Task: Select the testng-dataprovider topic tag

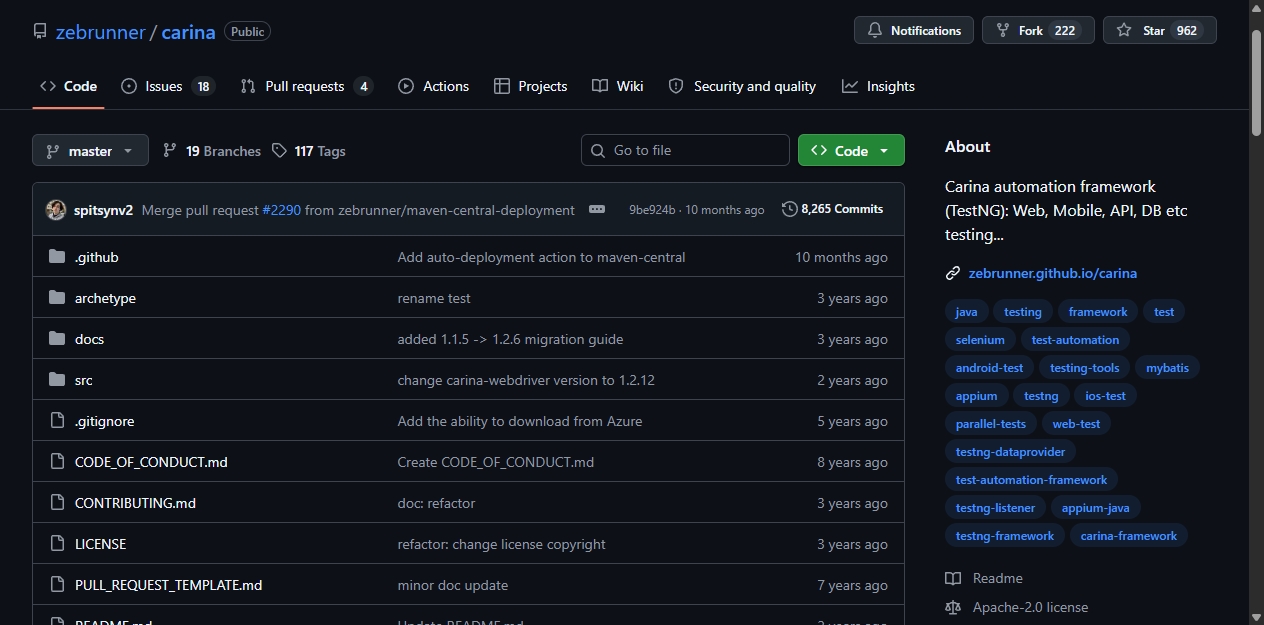Action: (1010, 452)
